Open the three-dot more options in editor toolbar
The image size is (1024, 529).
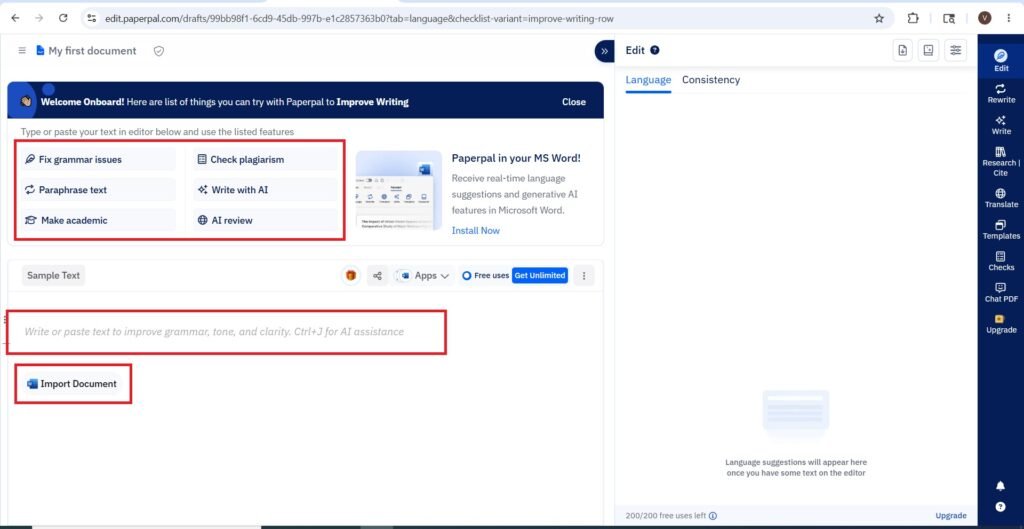584,276
